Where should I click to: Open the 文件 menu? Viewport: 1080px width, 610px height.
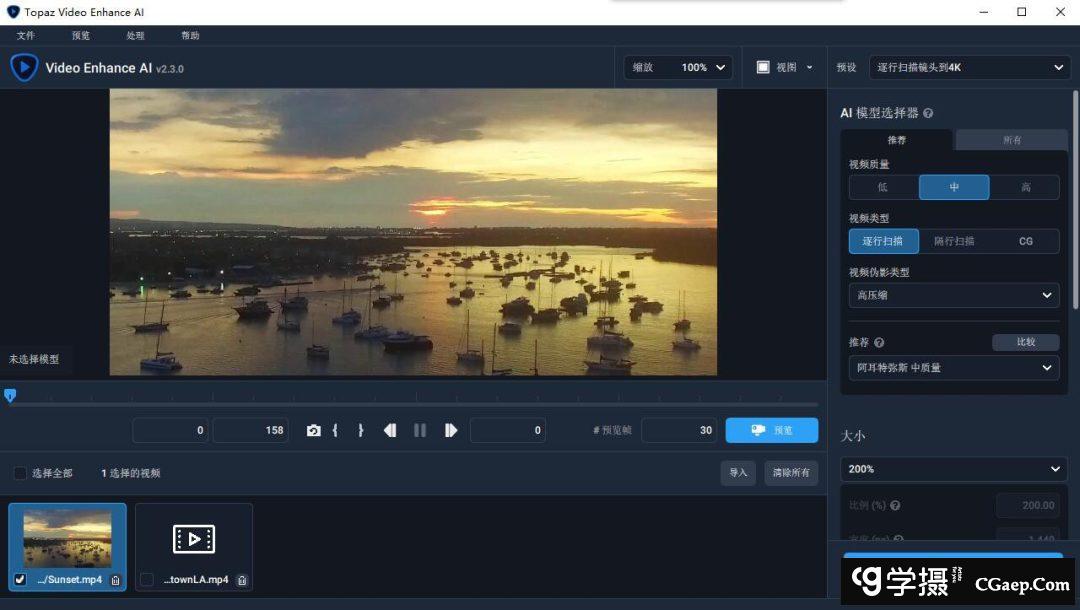(26, 36)
